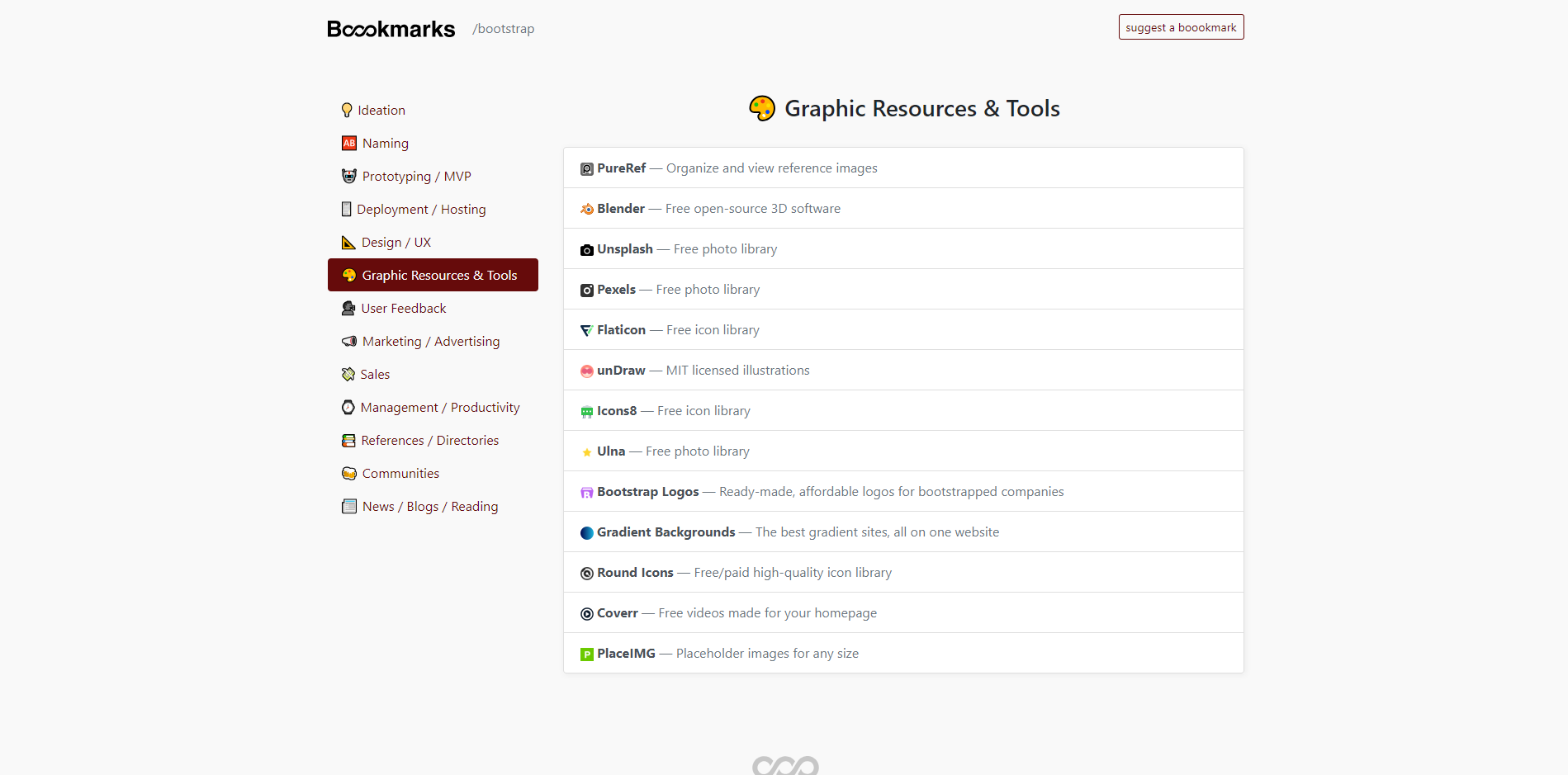Open the Unsplash bookmark link
This screenshot has width=1568, height=775.
[x=903, y=248]
